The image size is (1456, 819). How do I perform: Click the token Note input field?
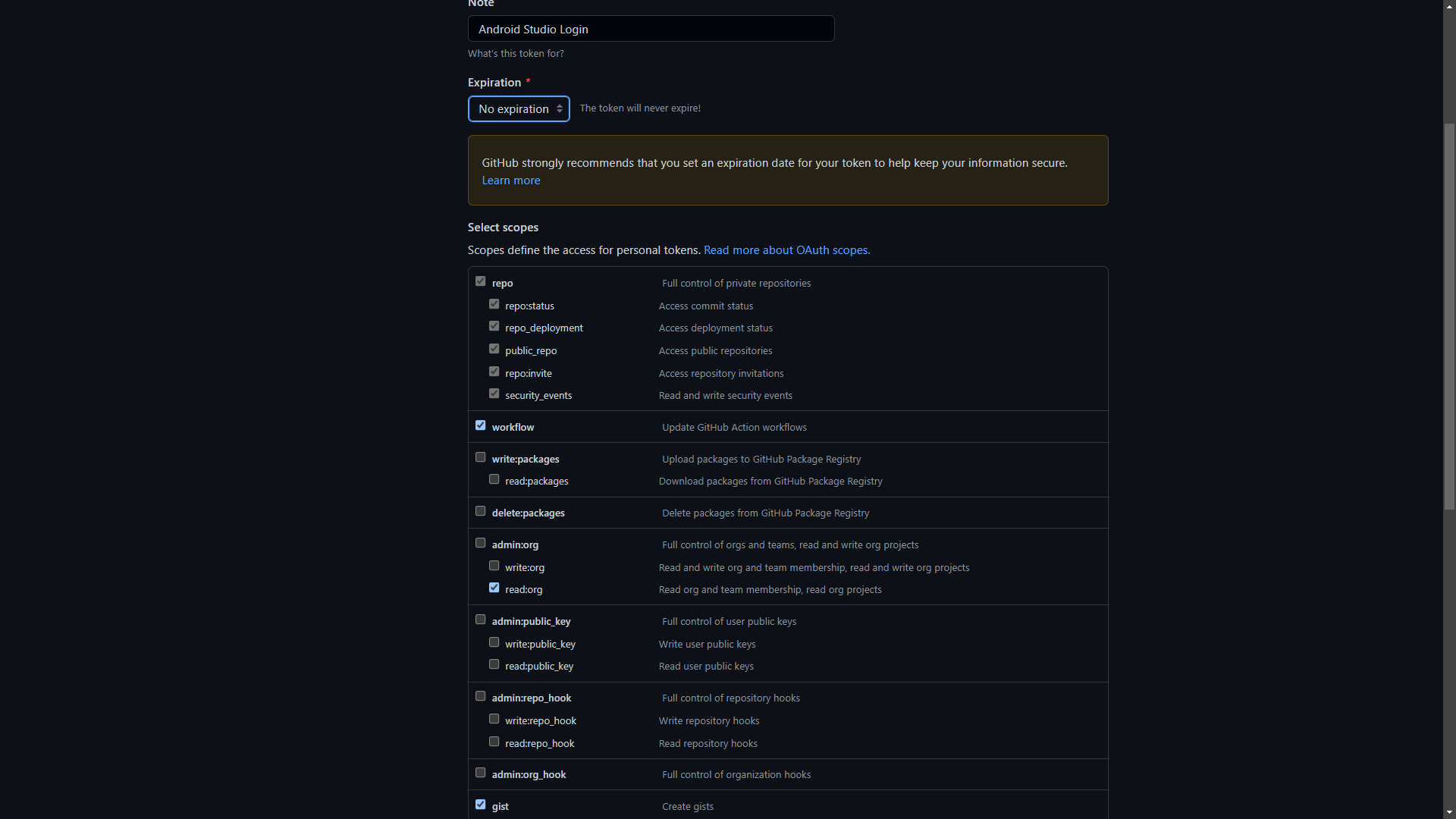(x=651, y=29)
